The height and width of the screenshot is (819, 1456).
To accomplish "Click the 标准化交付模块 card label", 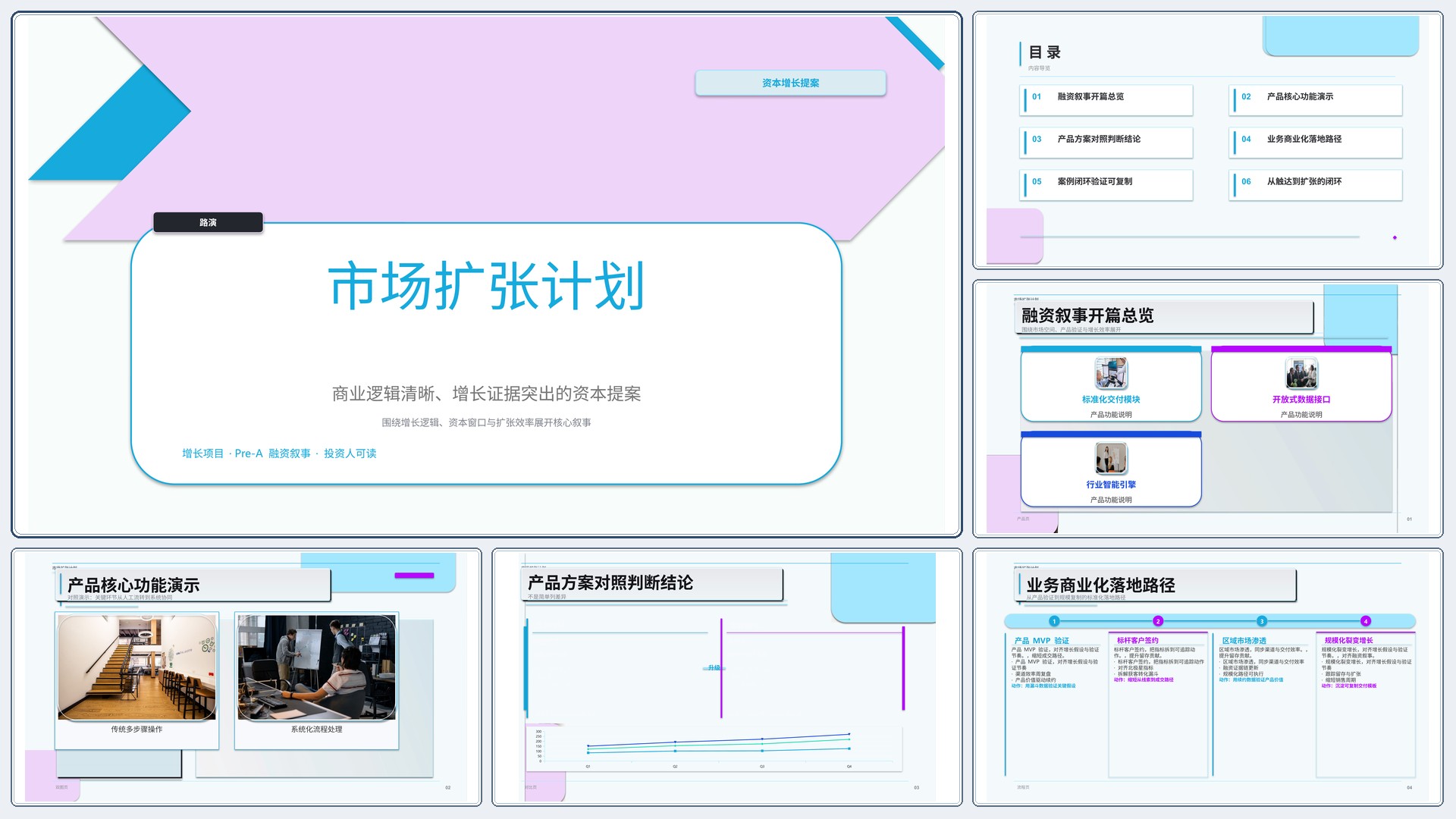I will coord(1111,400).
